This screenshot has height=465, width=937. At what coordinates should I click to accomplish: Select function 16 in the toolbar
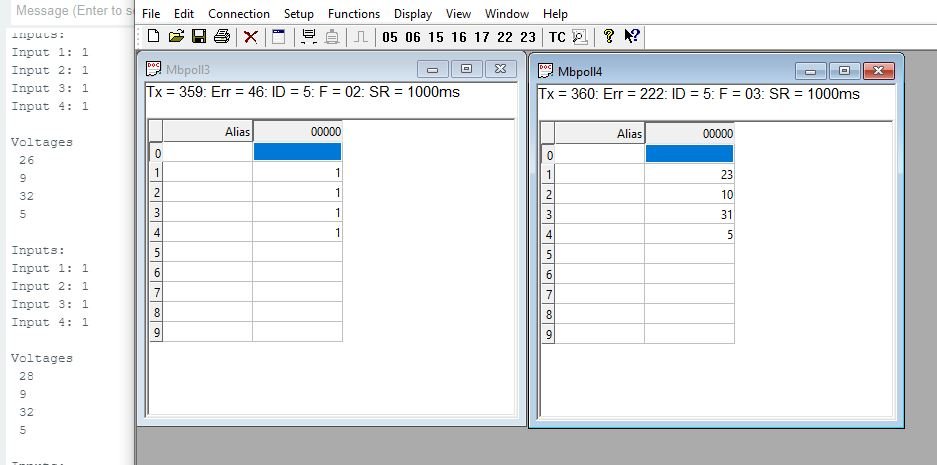(458, 37)
